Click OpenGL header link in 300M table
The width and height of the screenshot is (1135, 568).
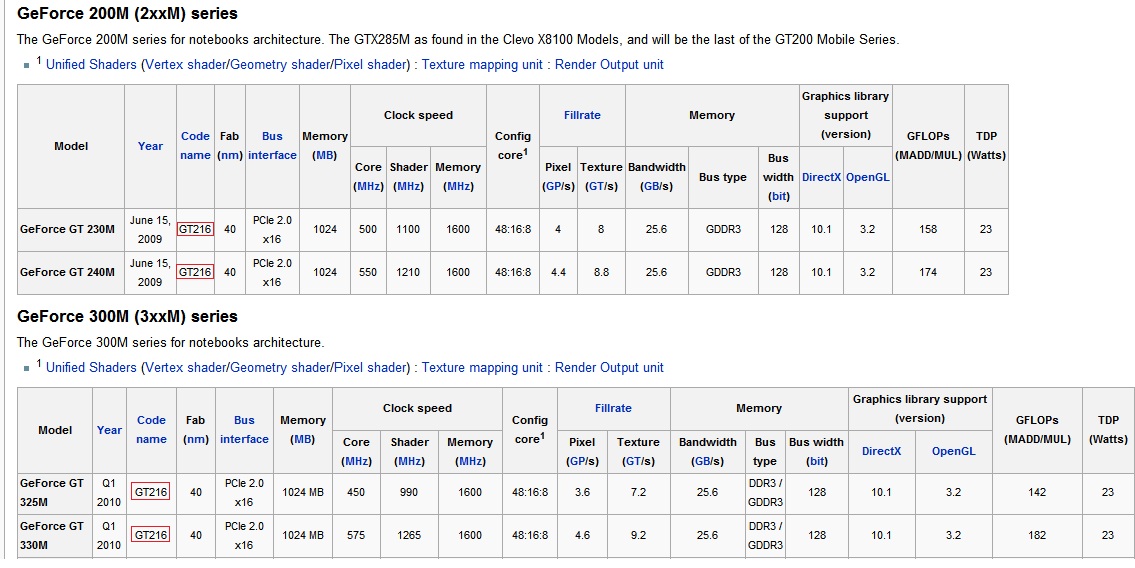coord(953,452)
